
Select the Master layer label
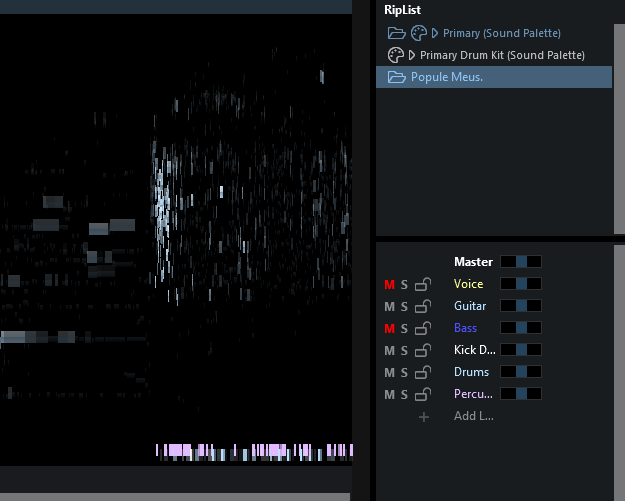[474, 262]
